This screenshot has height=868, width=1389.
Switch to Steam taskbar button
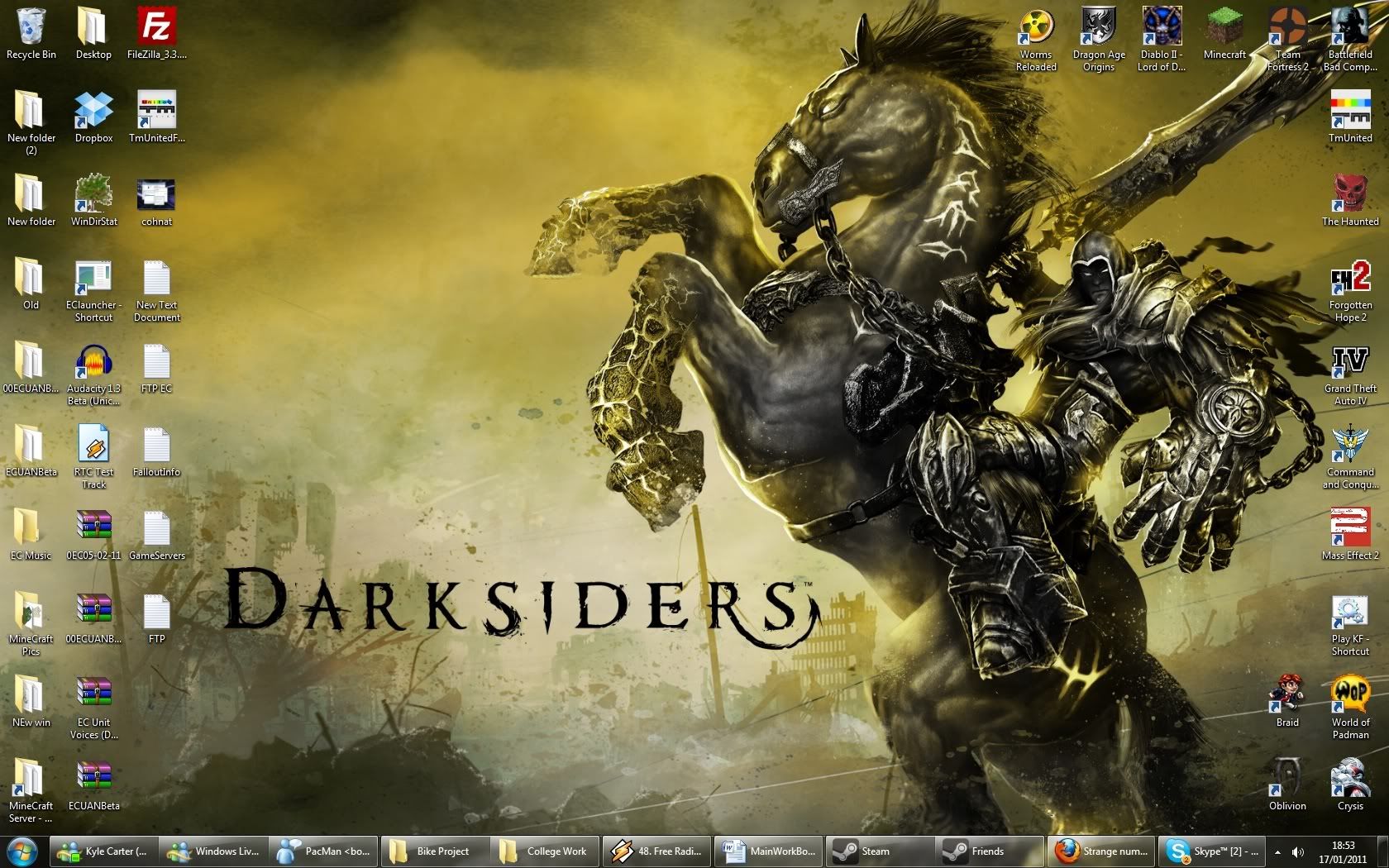(x=880, y=851)
